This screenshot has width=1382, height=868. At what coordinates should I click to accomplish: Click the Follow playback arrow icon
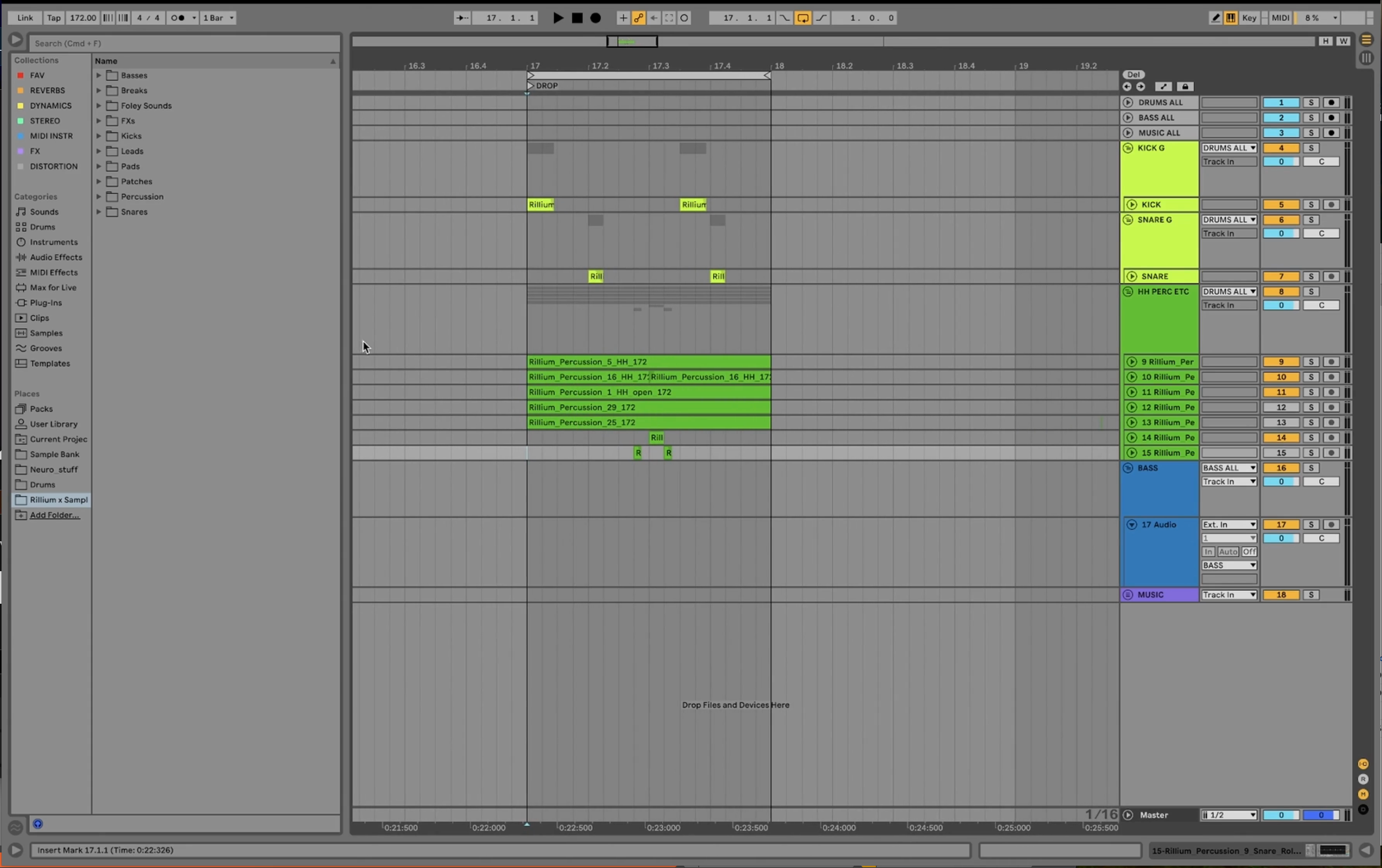462,18
